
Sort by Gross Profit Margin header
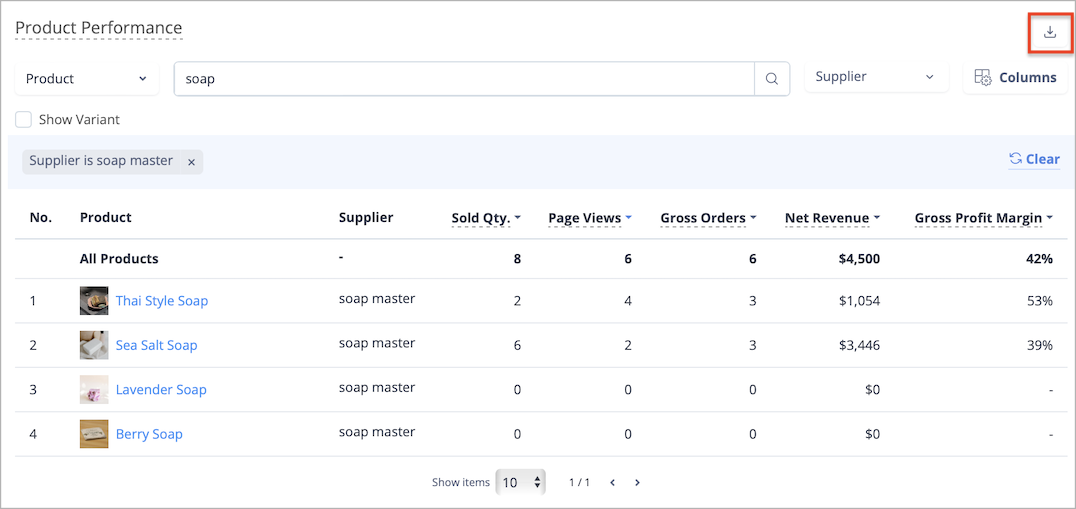pos(984,218)
